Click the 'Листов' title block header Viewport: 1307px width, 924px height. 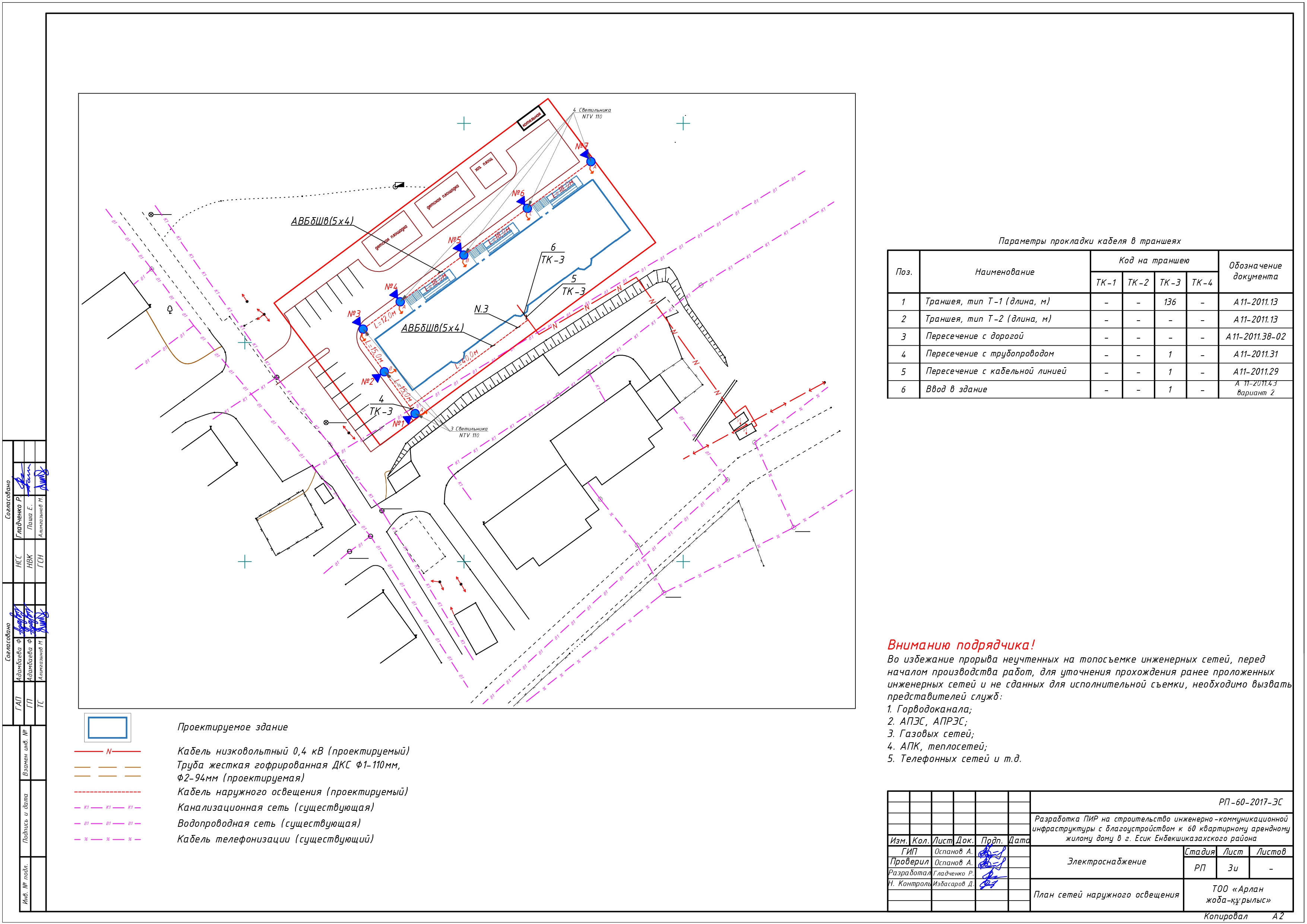point(1271,852)
